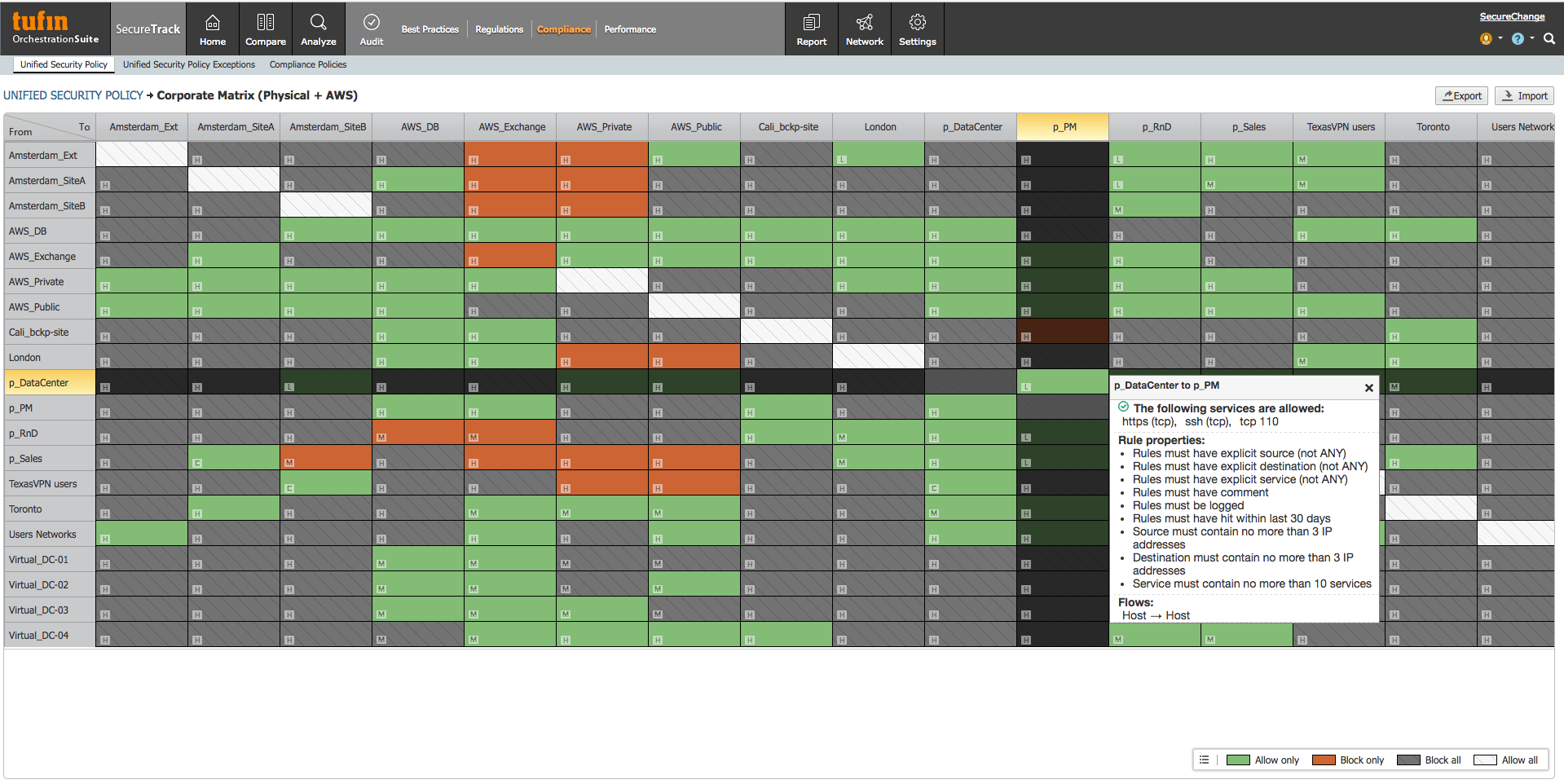Screen dimensions: 1564x784
Task: Click the global search icon at top right
Action: click(1549, 38)
